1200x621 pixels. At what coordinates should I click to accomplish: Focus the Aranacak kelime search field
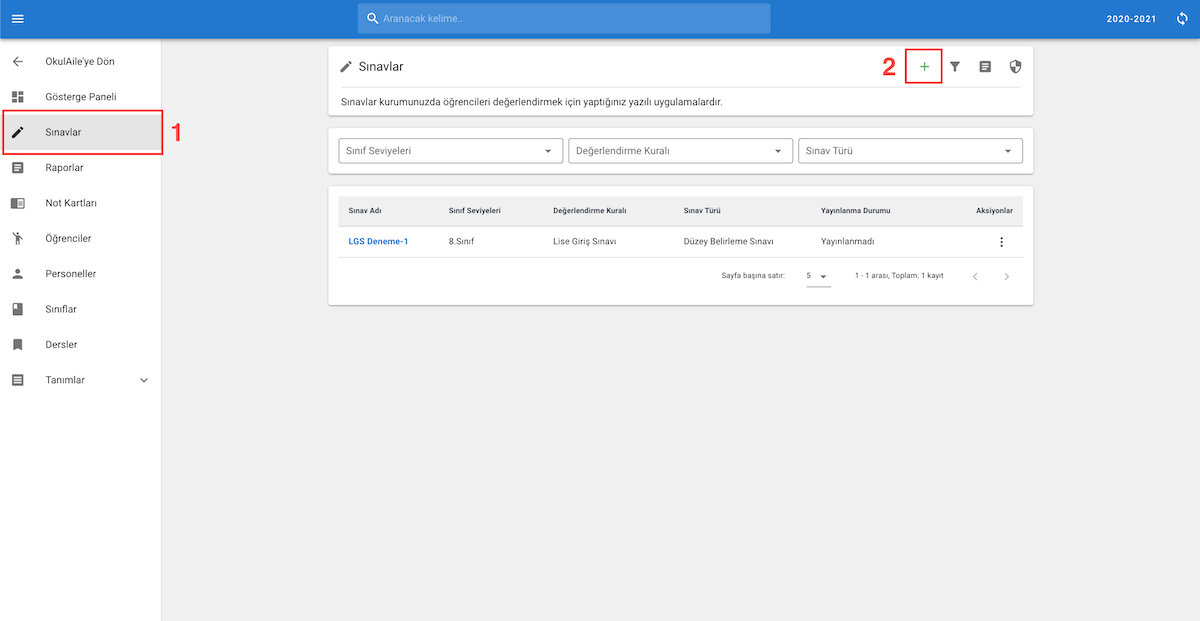click(564, 18)
